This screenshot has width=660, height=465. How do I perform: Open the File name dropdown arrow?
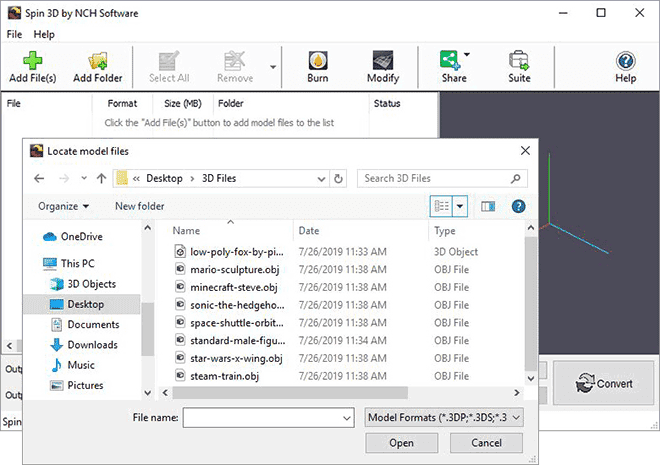tap(347, 418)
